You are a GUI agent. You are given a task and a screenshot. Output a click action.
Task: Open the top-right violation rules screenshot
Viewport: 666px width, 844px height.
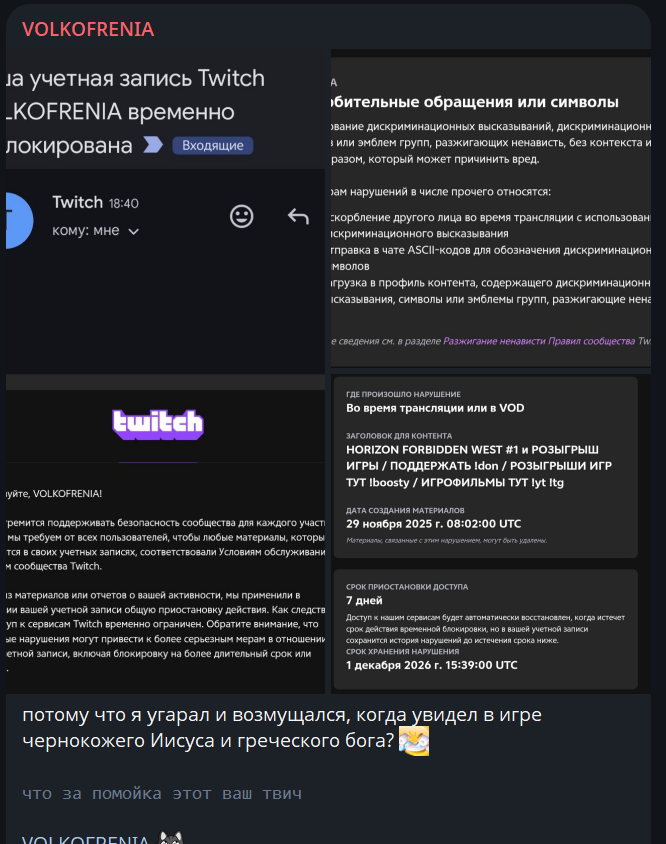coord(491,210)
